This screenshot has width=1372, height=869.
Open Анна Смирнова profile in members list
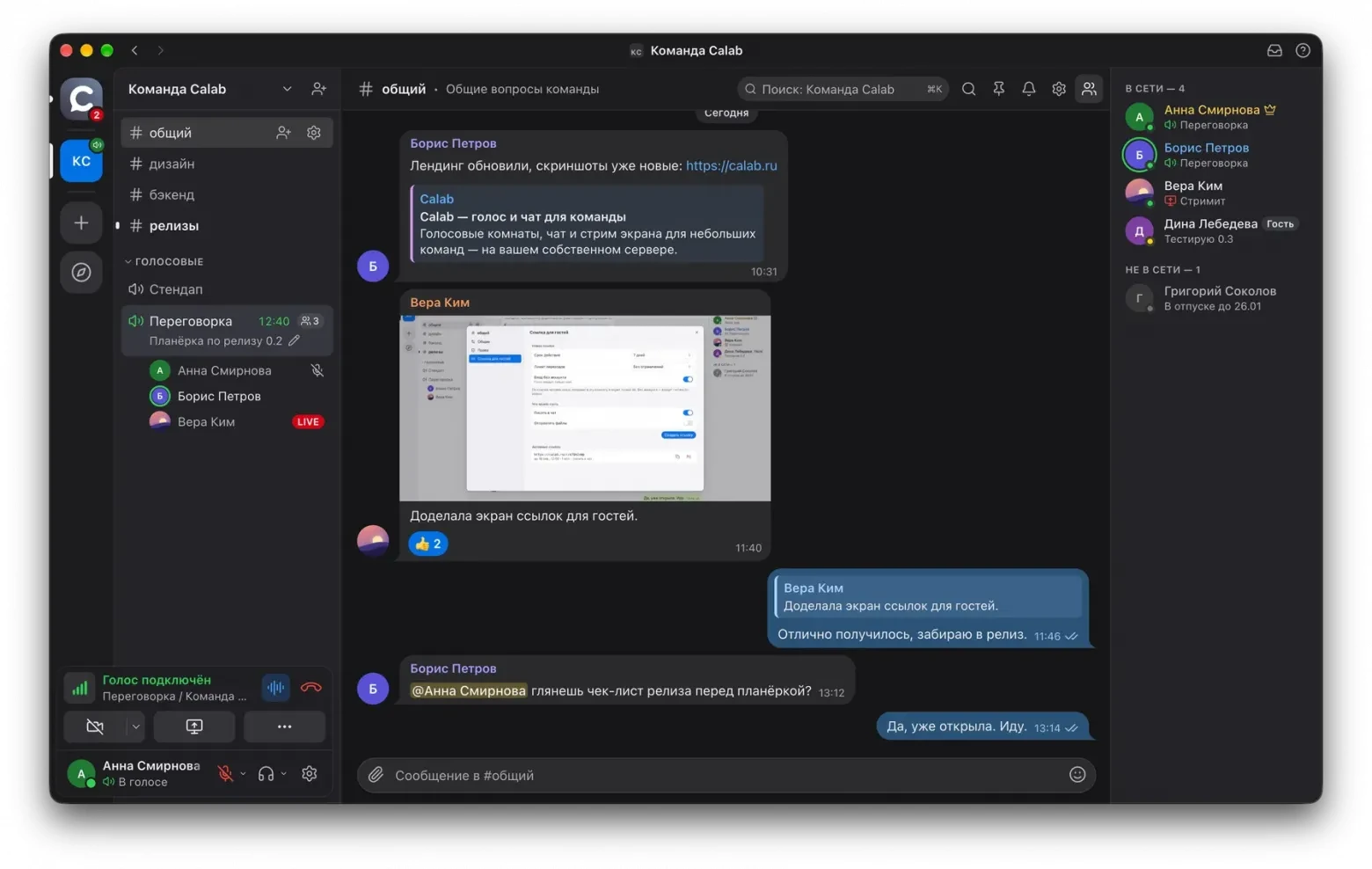pyautogui.click(x=1216, y=117)
